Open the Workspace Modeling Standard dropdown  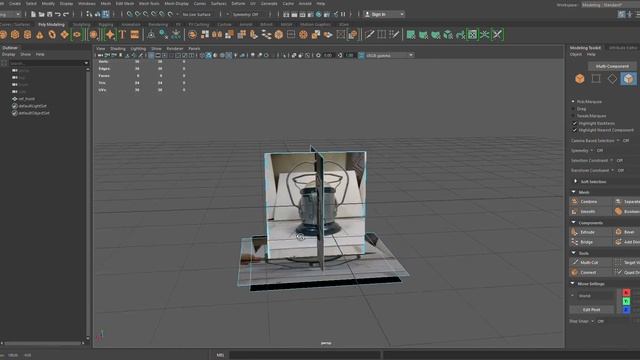[610, 5]
